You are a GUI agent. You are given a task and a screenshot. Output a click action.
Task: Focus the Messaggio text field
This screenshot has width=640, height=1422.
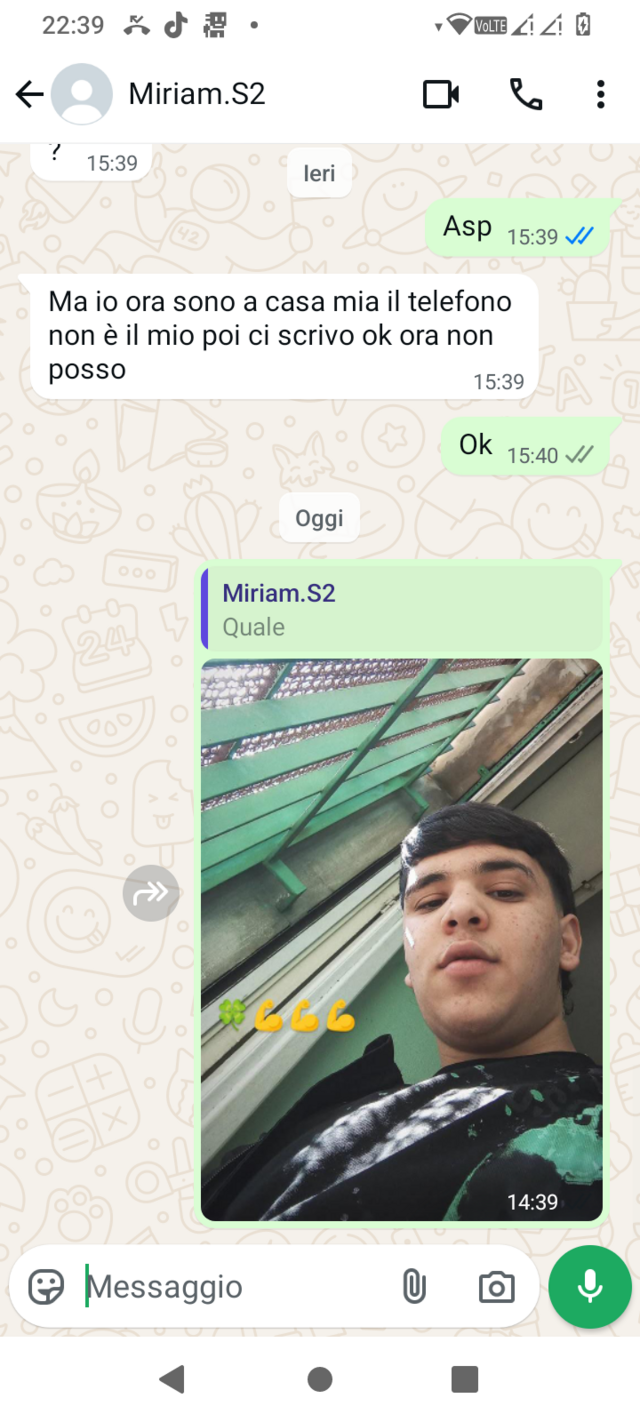coord(235,1287)
